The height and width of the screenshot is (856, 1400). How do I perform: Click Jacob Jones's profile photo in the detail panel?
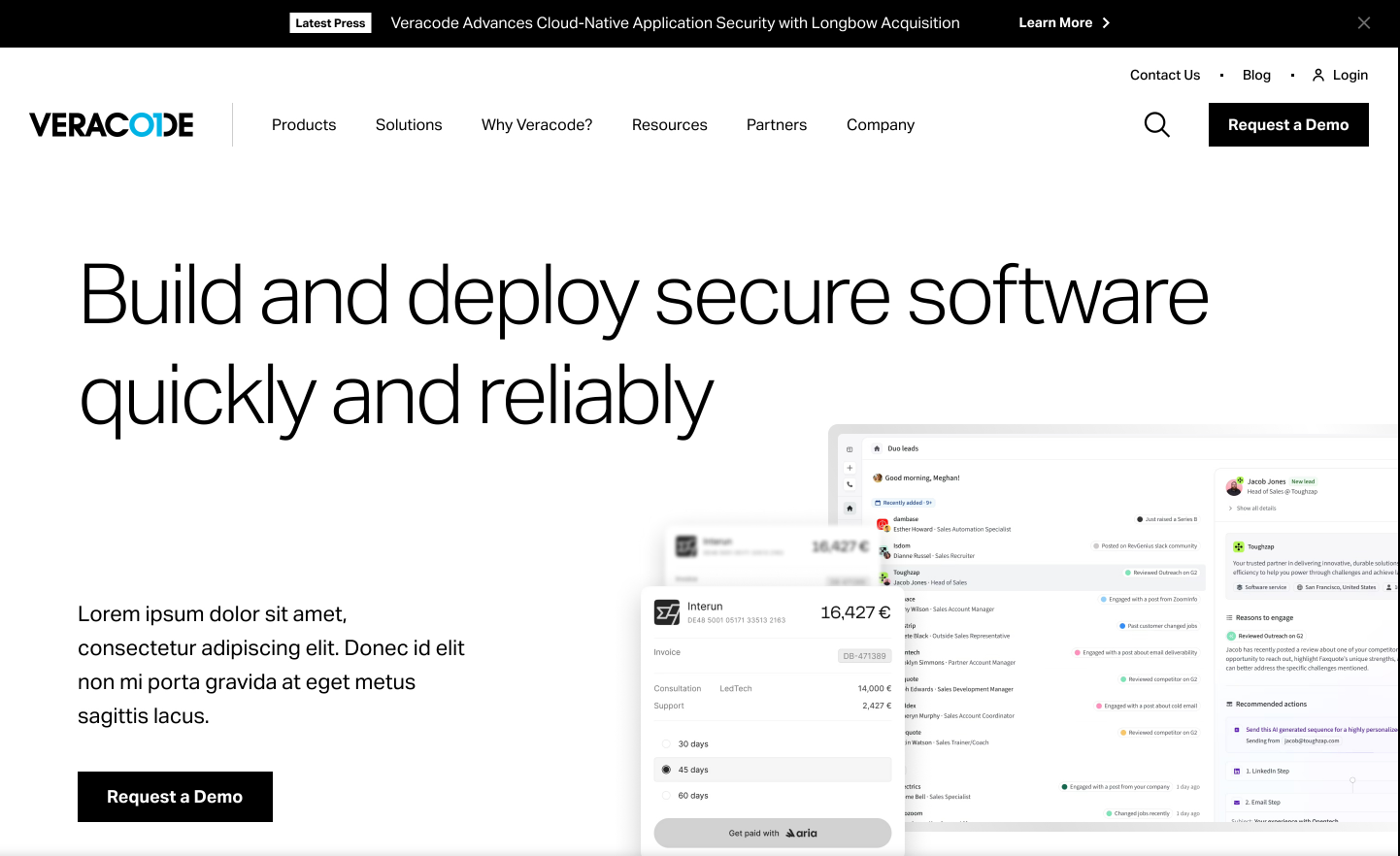tap(1234, 486)
